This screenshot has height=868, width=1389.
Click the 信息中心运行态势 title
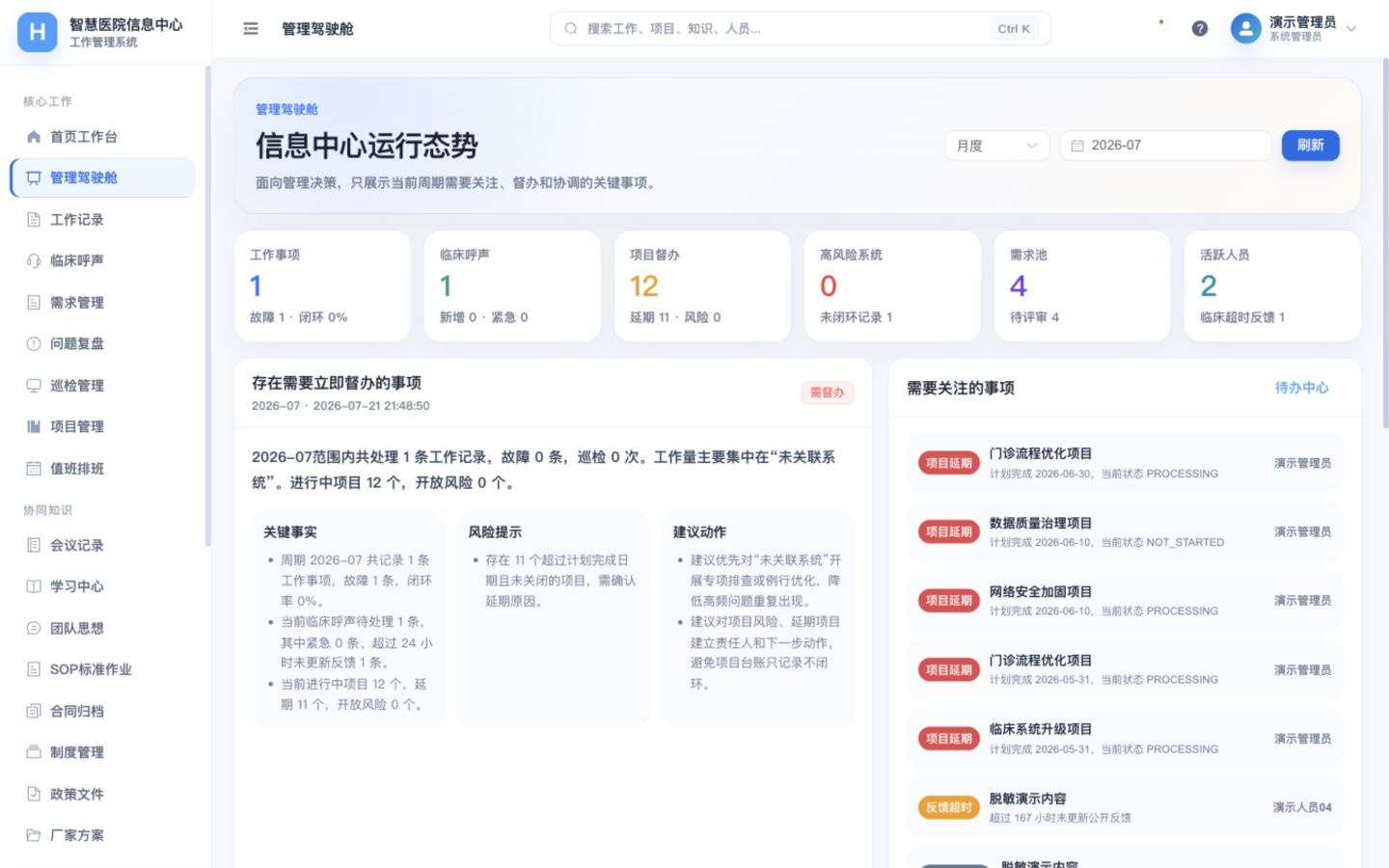click(x=367, y=147)
